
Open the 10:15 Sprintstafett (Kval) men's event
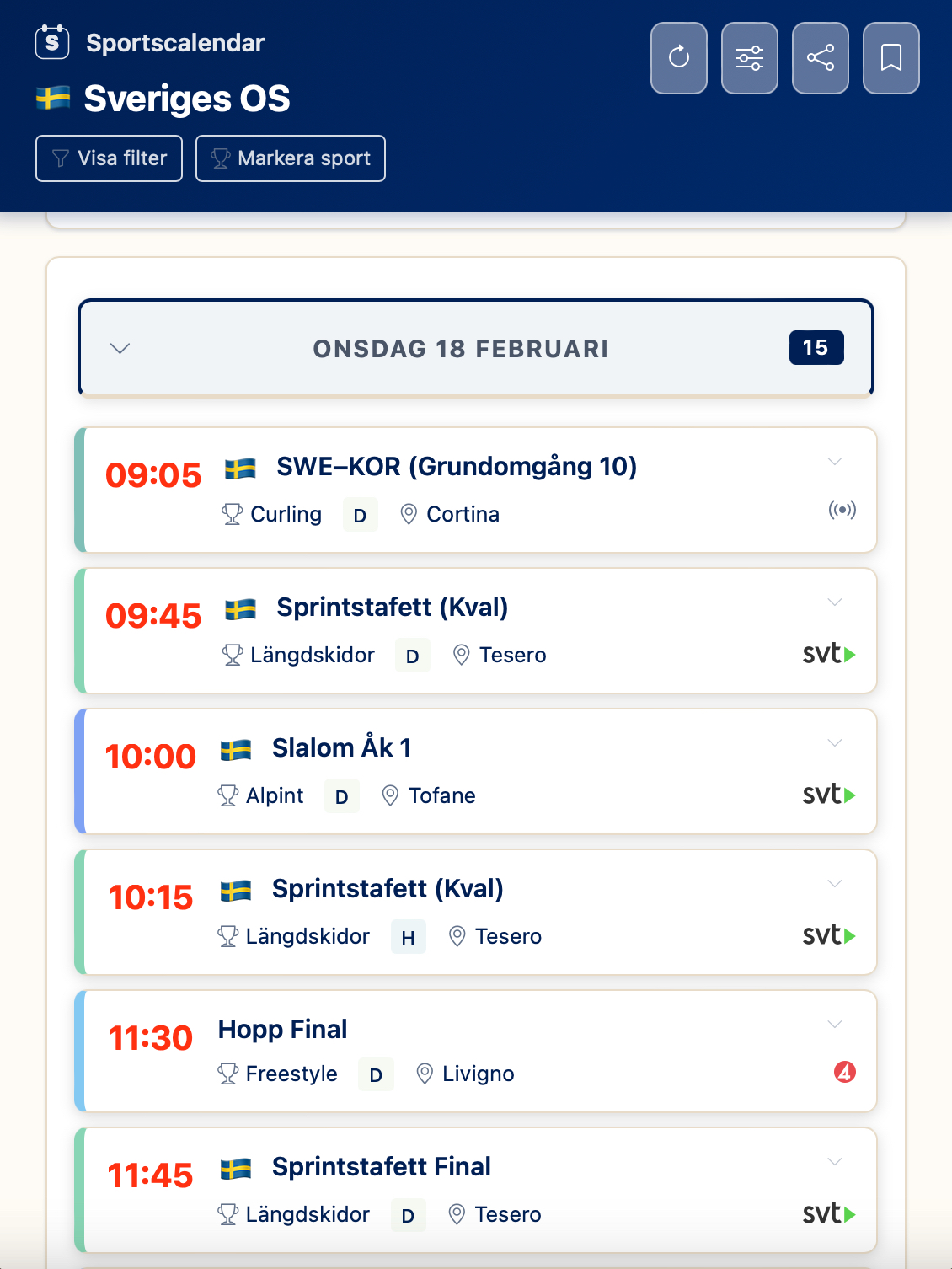point(388,889)
